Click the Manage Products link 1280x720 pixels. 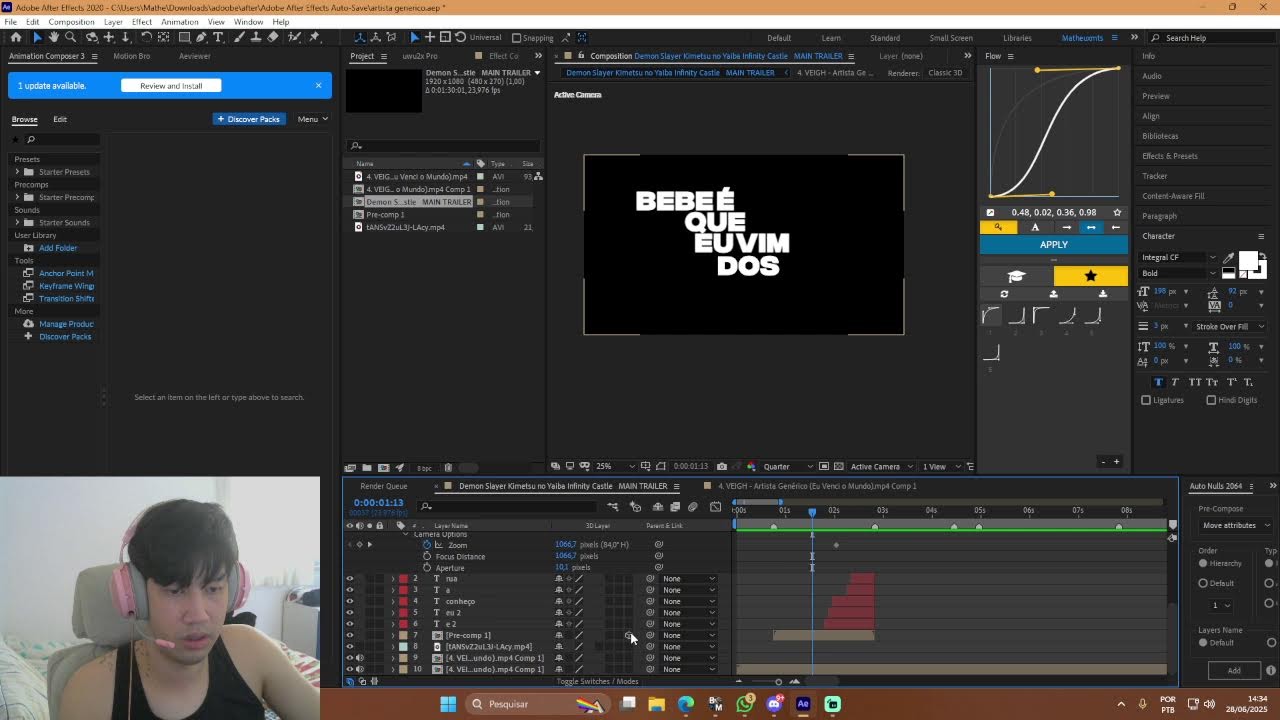[66, 324]
